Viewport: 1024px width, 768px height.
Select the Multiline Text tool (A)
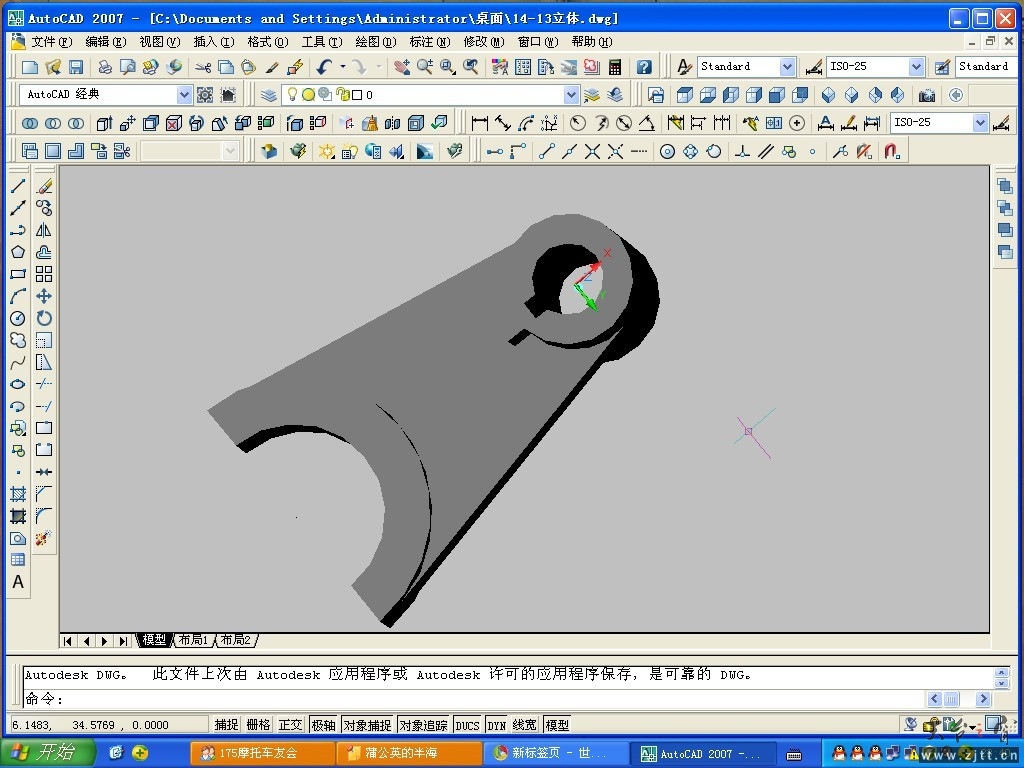[18, 582]
